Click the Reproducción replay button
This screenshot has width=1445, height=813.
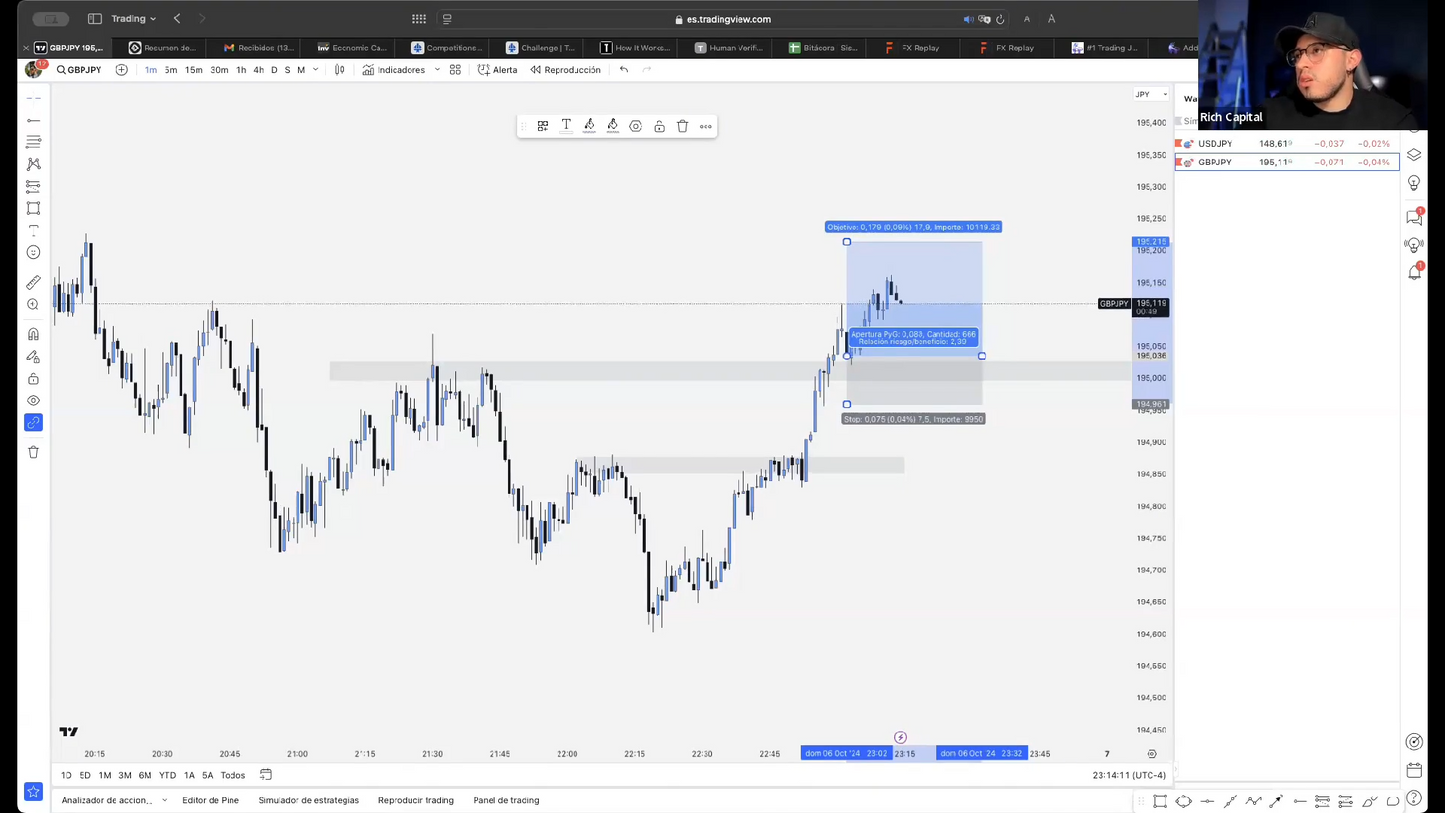tap(565, 70)
